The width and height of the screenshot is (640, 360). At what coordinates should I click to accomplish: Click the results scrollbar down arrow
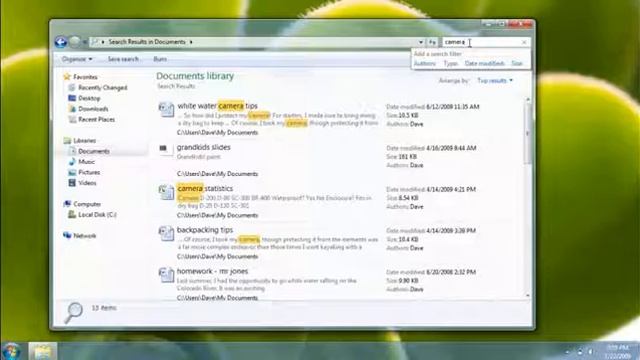tap(528, 295)
